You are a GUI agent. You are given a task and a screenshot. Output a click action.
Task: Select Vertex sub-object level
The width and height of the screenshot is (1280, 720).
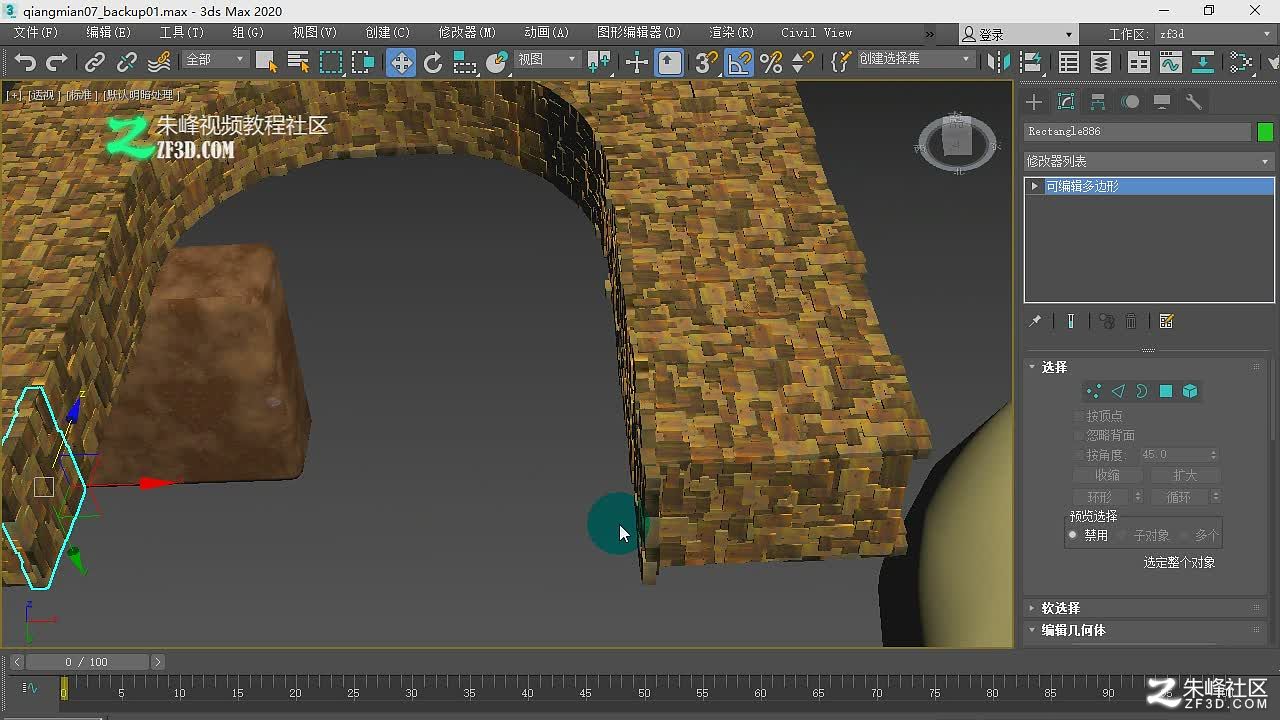coord(1094,391)
